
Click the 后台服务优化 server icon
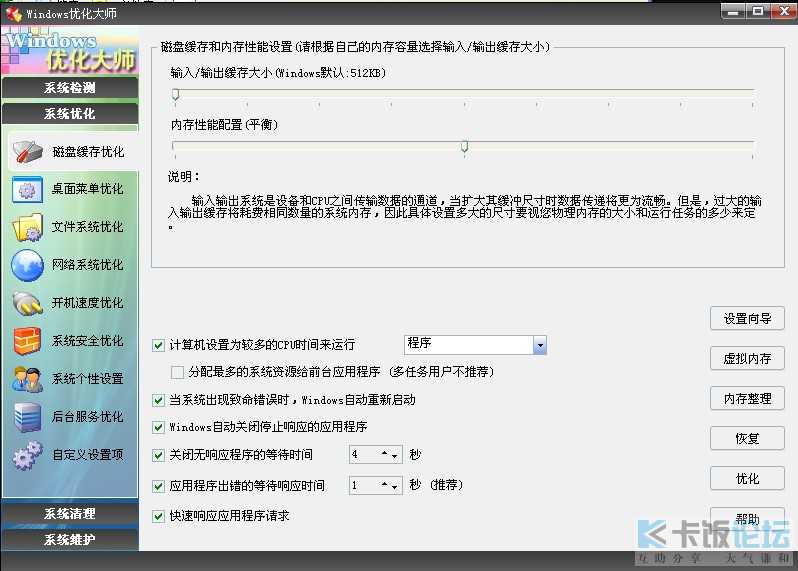(x=27, y=417)
